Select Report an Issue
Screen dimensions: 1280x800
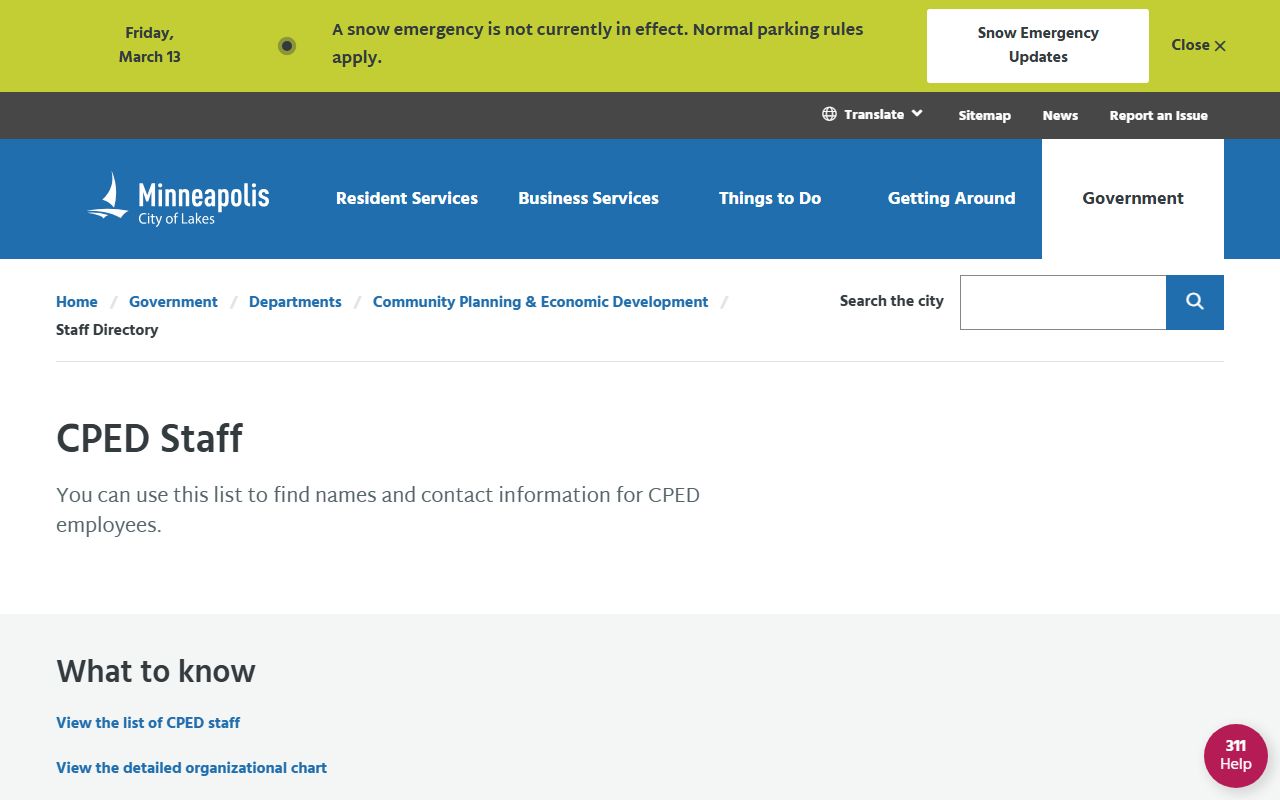tap(1159, 115)
